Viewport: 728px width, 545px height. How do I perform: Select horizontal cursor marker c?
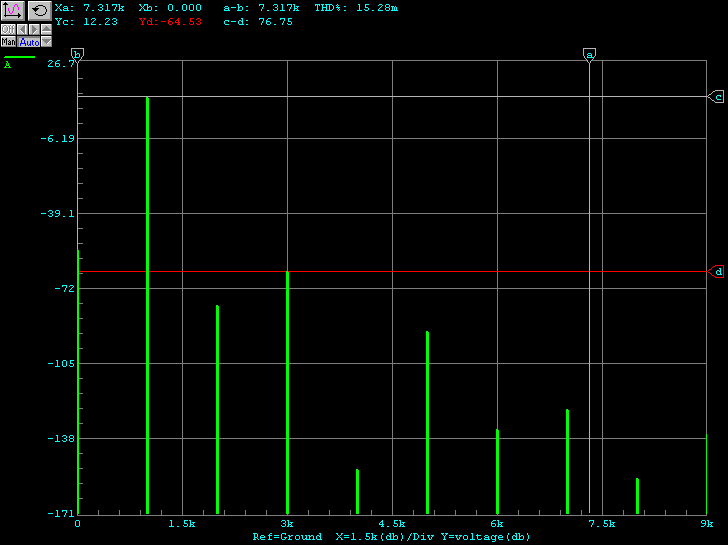(x=717, y=97)
